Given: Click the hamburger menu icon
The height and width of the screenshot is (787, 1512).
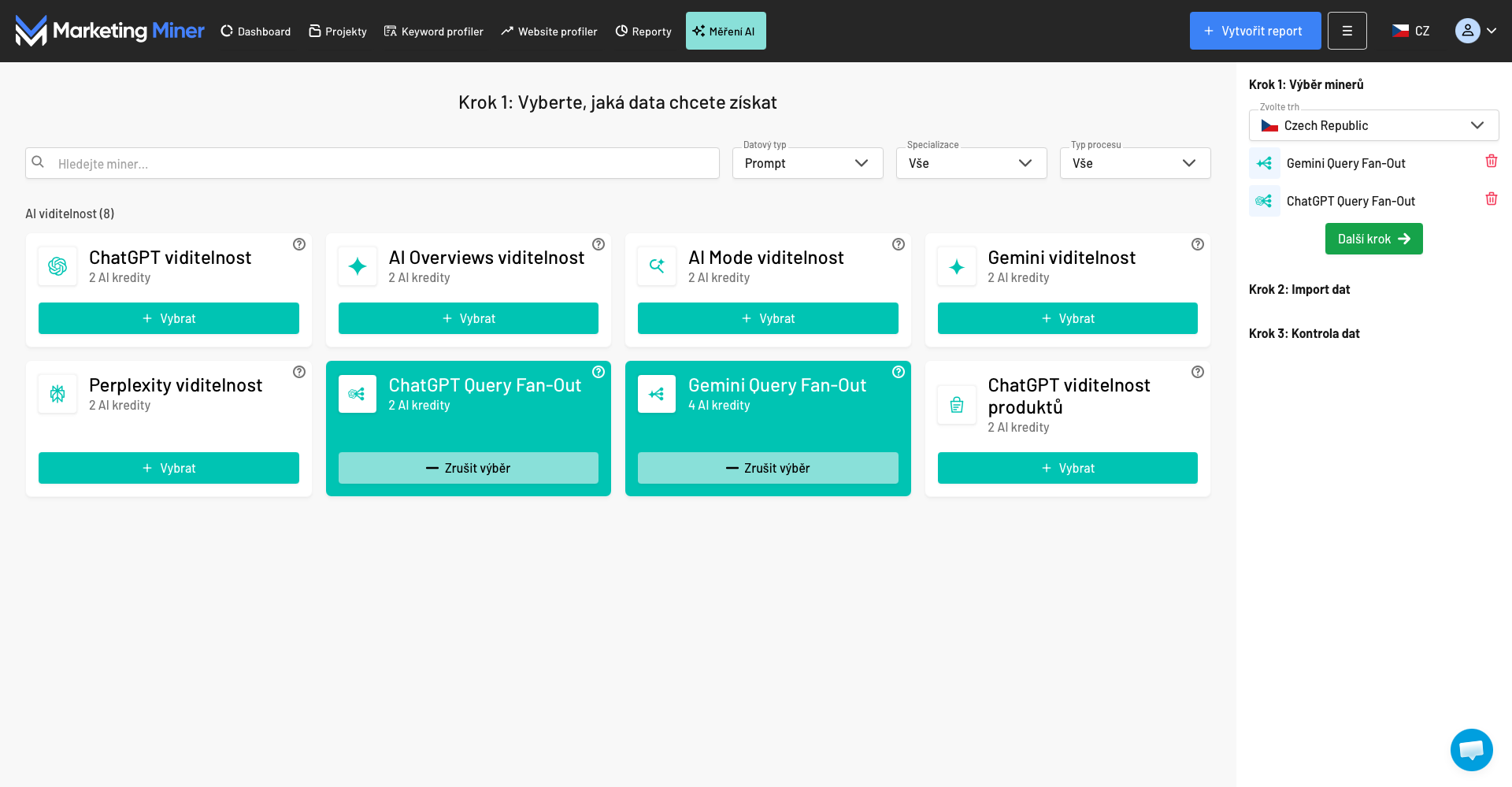Looking at the screenshot, I should click(1347, 31).
